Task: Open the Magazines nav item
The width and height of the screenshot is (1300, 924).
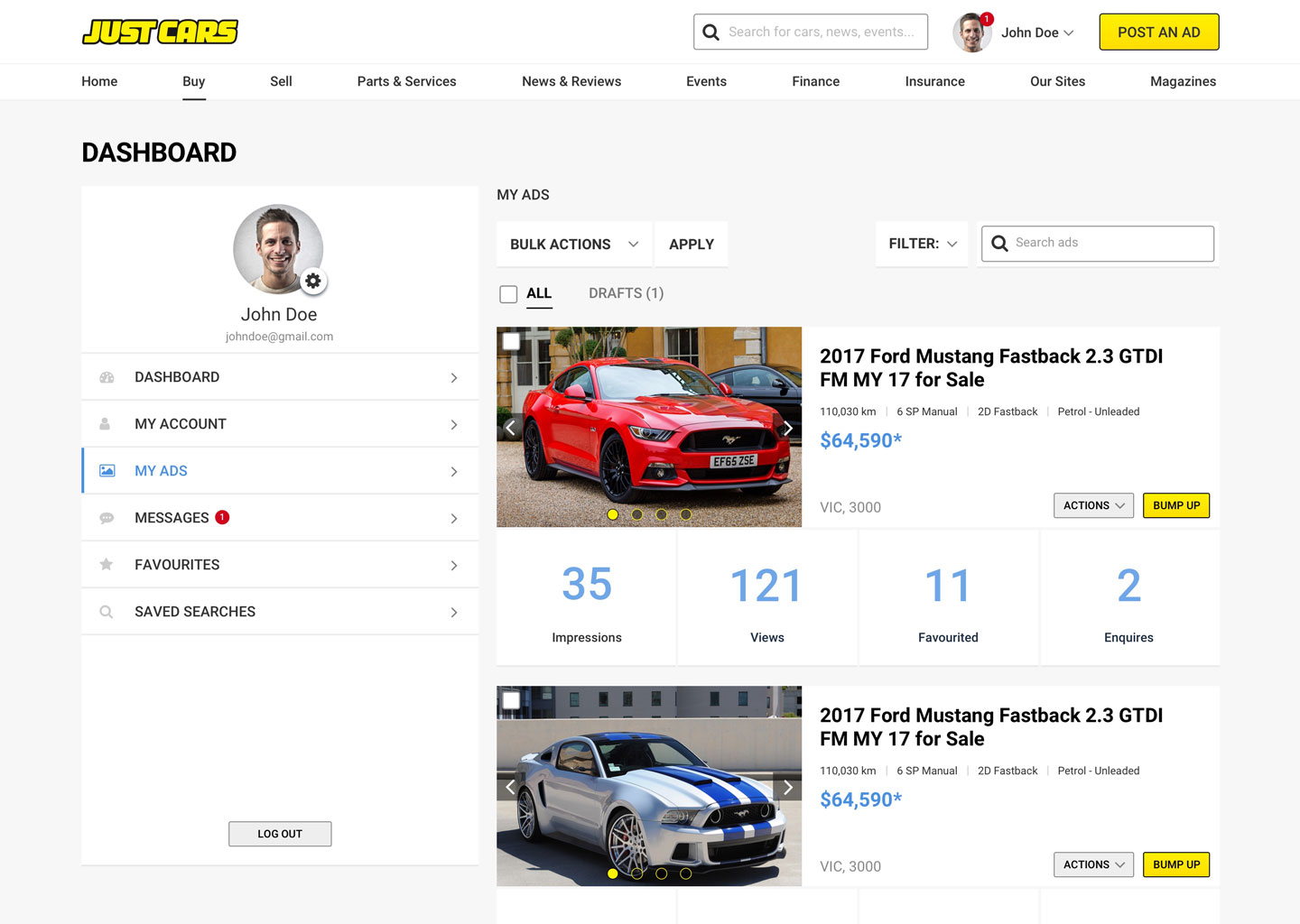Action: pos(1184,81)
